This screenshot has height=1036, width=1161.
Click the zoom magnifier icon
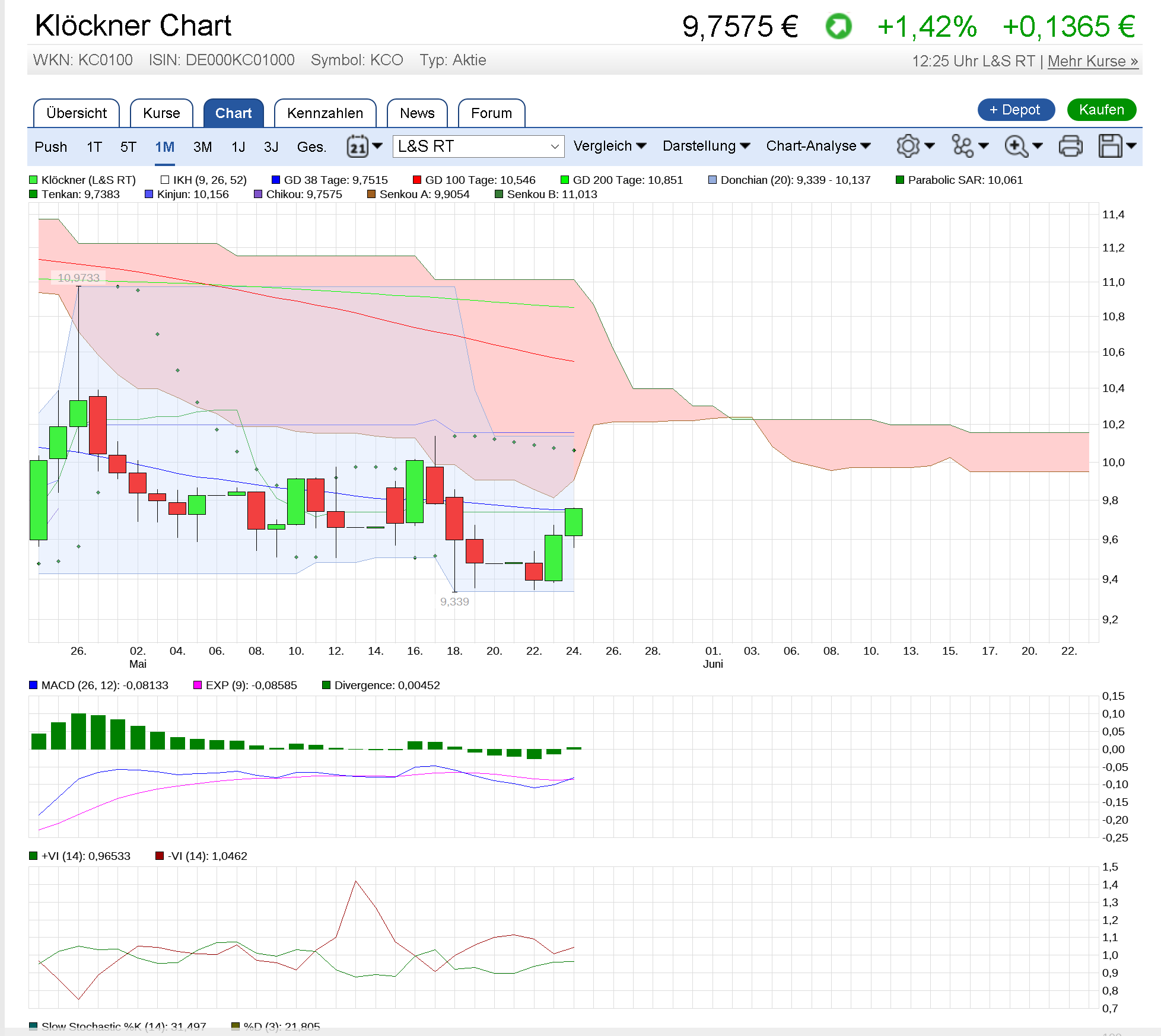click(x=1016, y=146)
